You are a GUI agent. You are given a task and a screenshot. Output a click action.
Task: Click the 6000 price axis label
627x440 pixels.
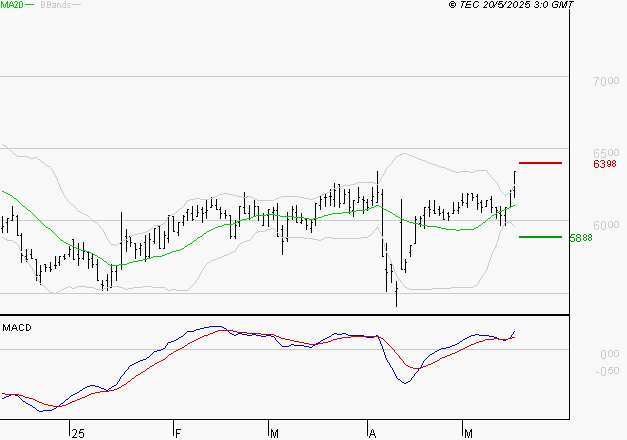606,224
